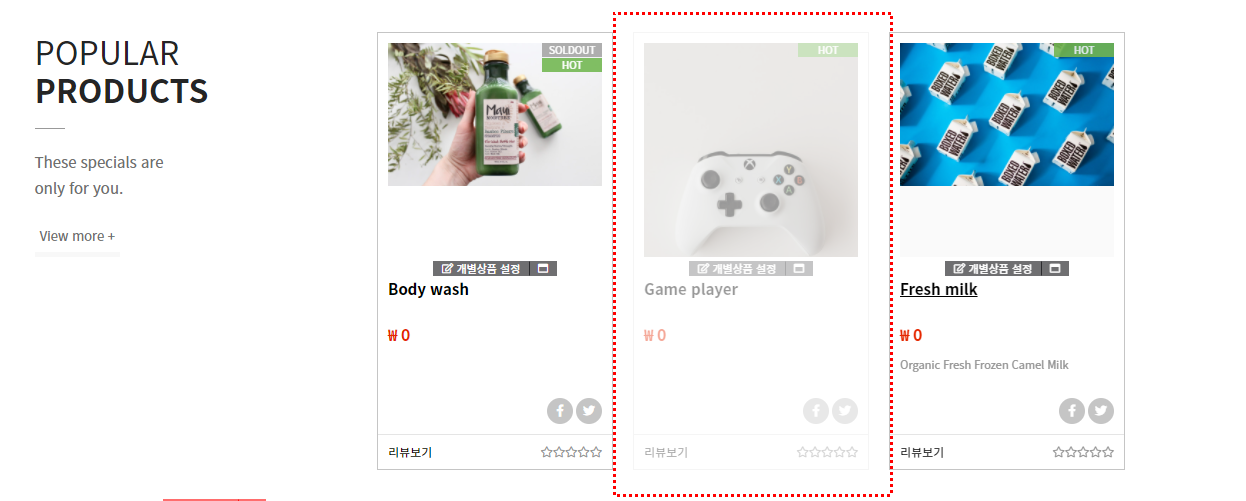Share Game player on Twitter
This screenshot has width=1246, height=501.
click(x=845, y=411)
